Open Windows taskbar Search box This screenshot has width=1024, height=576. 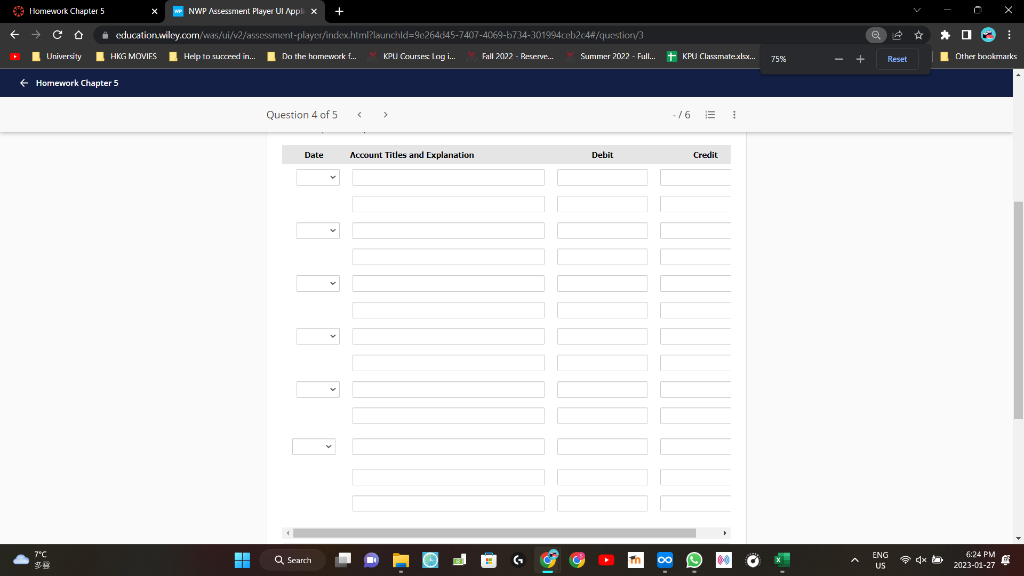point(293,560)
